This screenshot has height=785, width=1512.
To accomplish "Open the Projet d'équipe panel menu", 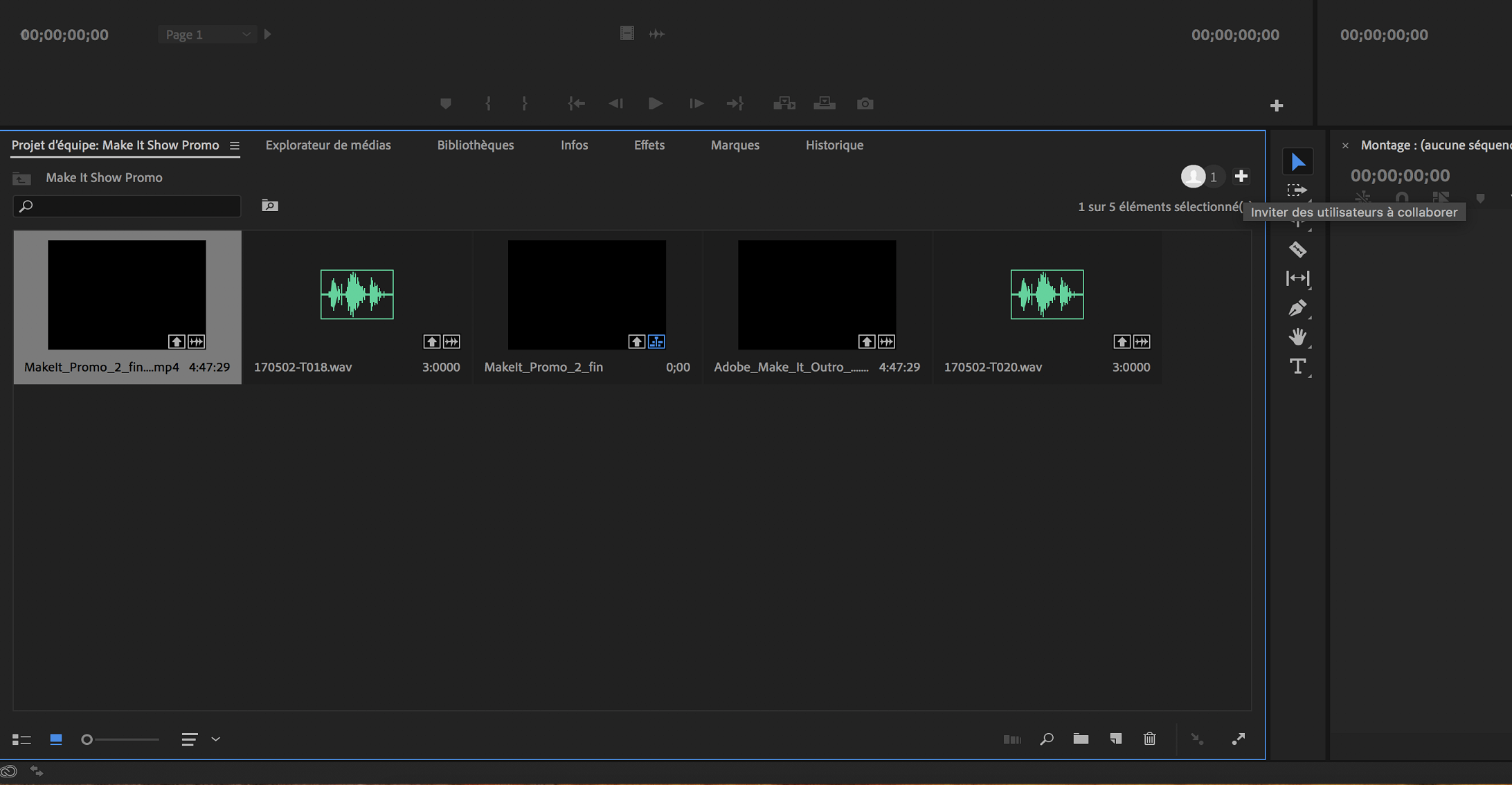I will tap(235, 145).
